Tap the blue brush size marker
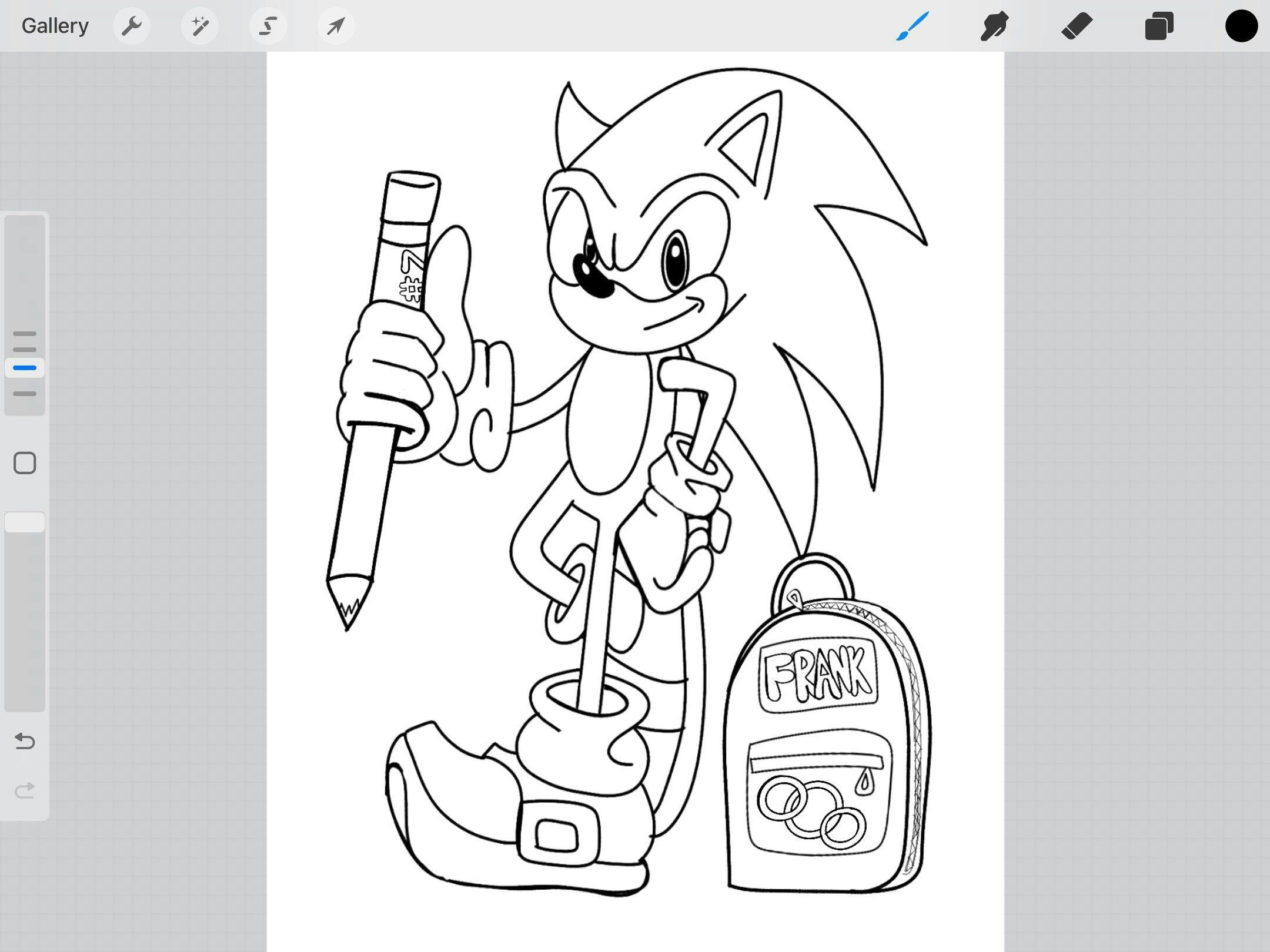This screenshot has width=1270, height=952. pyautogui.click(x=25, y=368)
